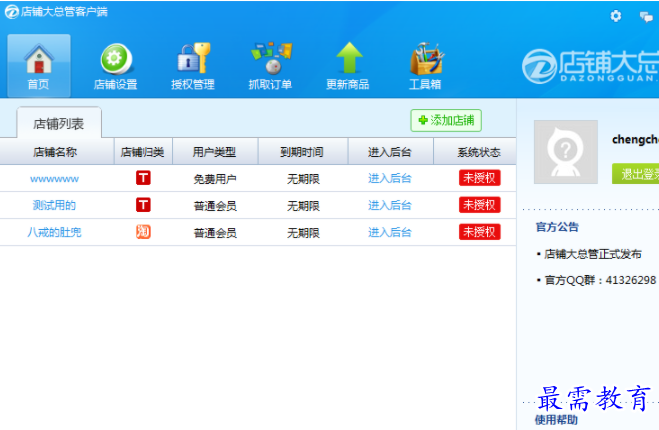Viewport: 659px width, 430px height.
Task: Click 进入后台 for 八戒的肚兜 row
Action: tap(390, 232)
